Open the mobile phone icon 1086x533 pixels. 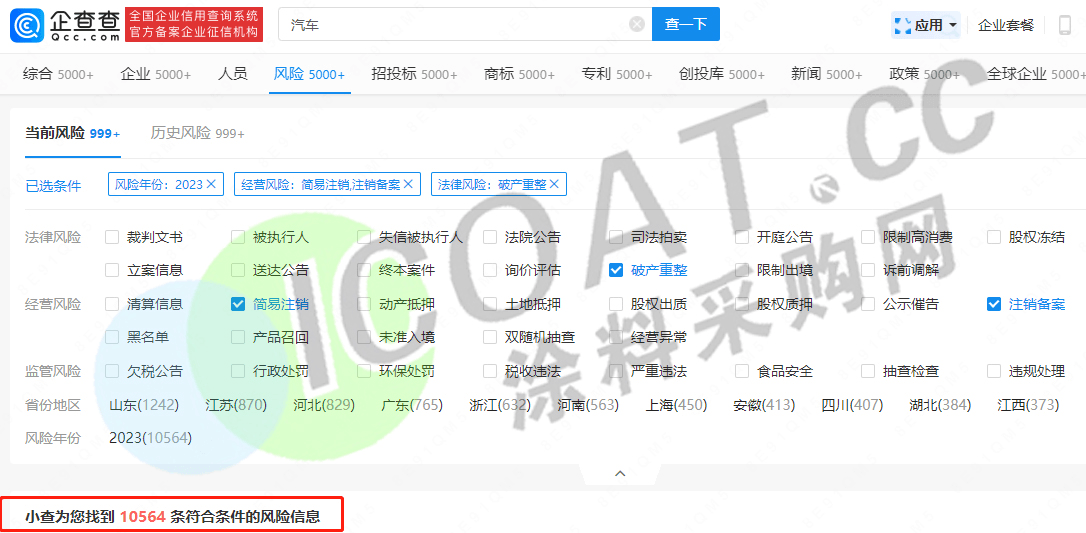click(x=1064, y=25)
